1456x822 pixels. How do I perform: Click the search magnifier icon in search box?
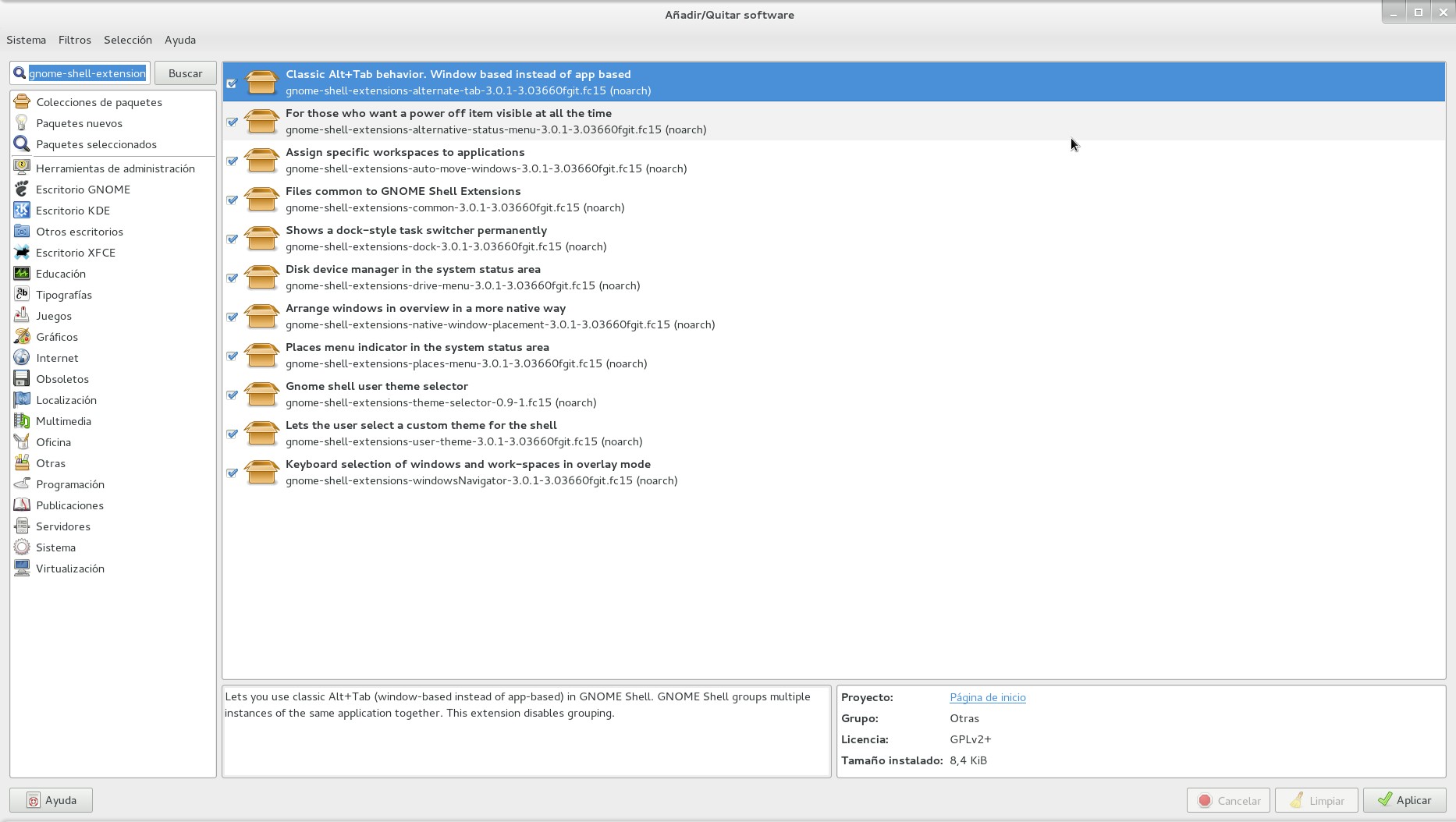(x=20, y=73)
